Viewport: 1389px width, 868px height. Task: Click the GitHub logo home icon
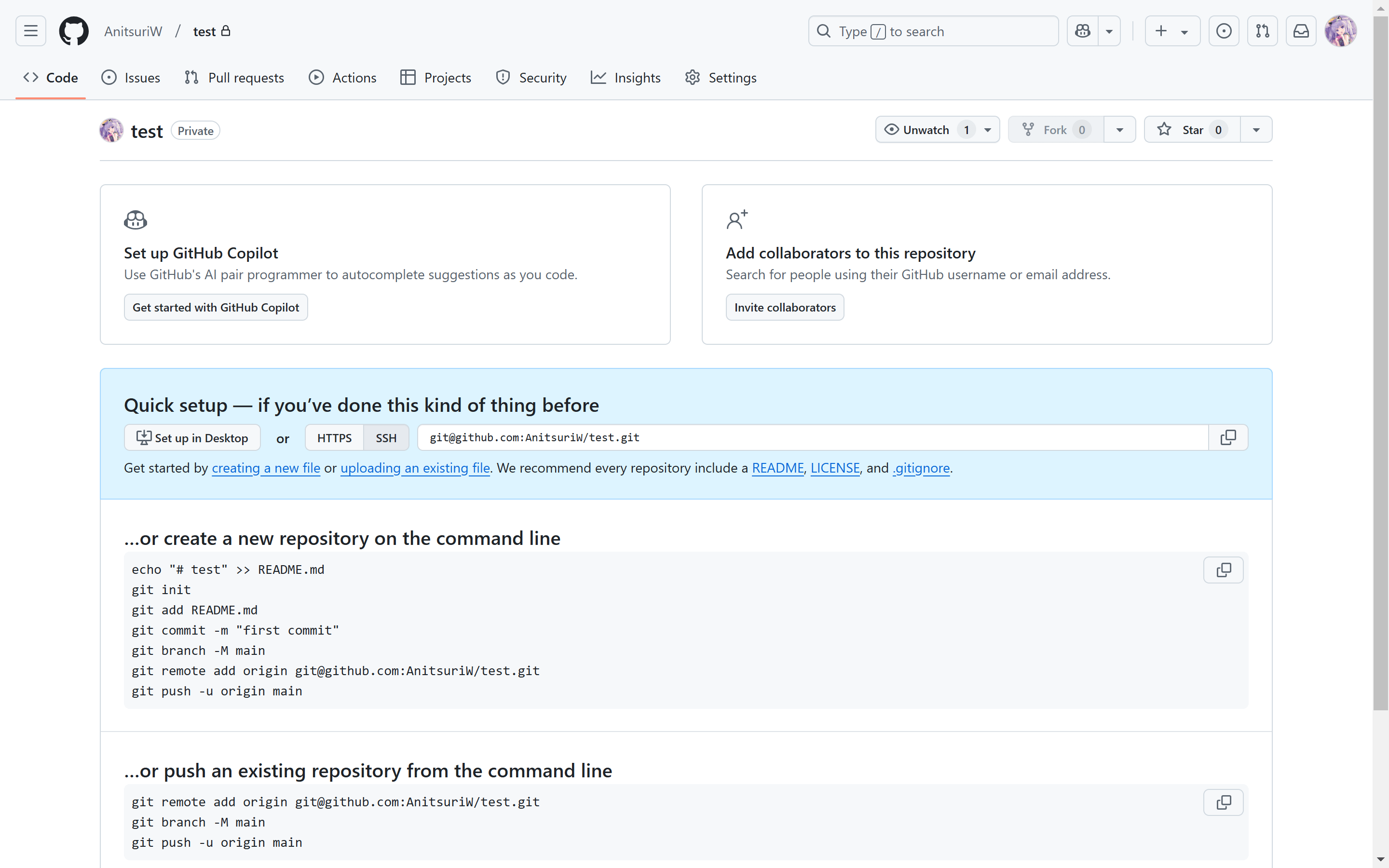tap(74, 31)
